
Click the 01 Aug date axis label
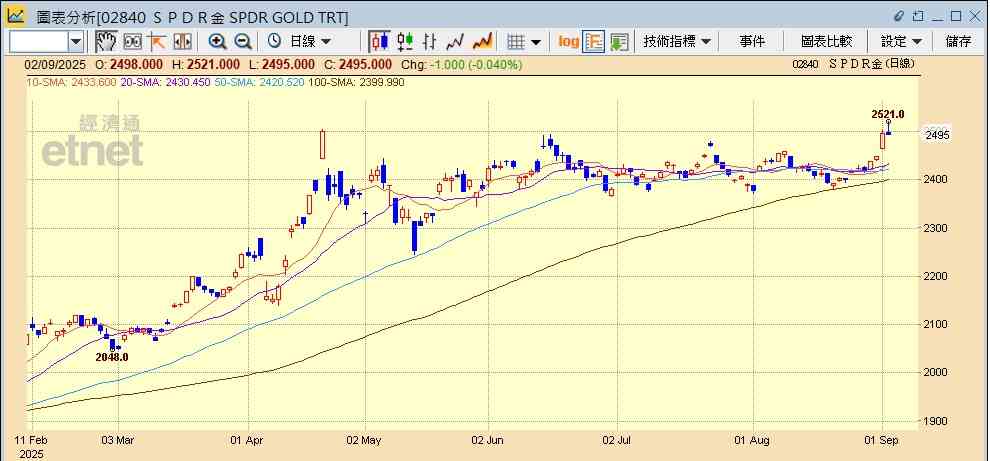(x=753, y=440)
